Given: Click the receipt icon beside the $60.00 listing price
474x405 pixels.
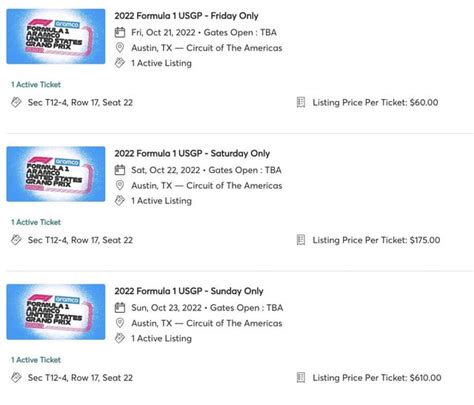Looking at the screenshot, I should [x=301, y=102].
